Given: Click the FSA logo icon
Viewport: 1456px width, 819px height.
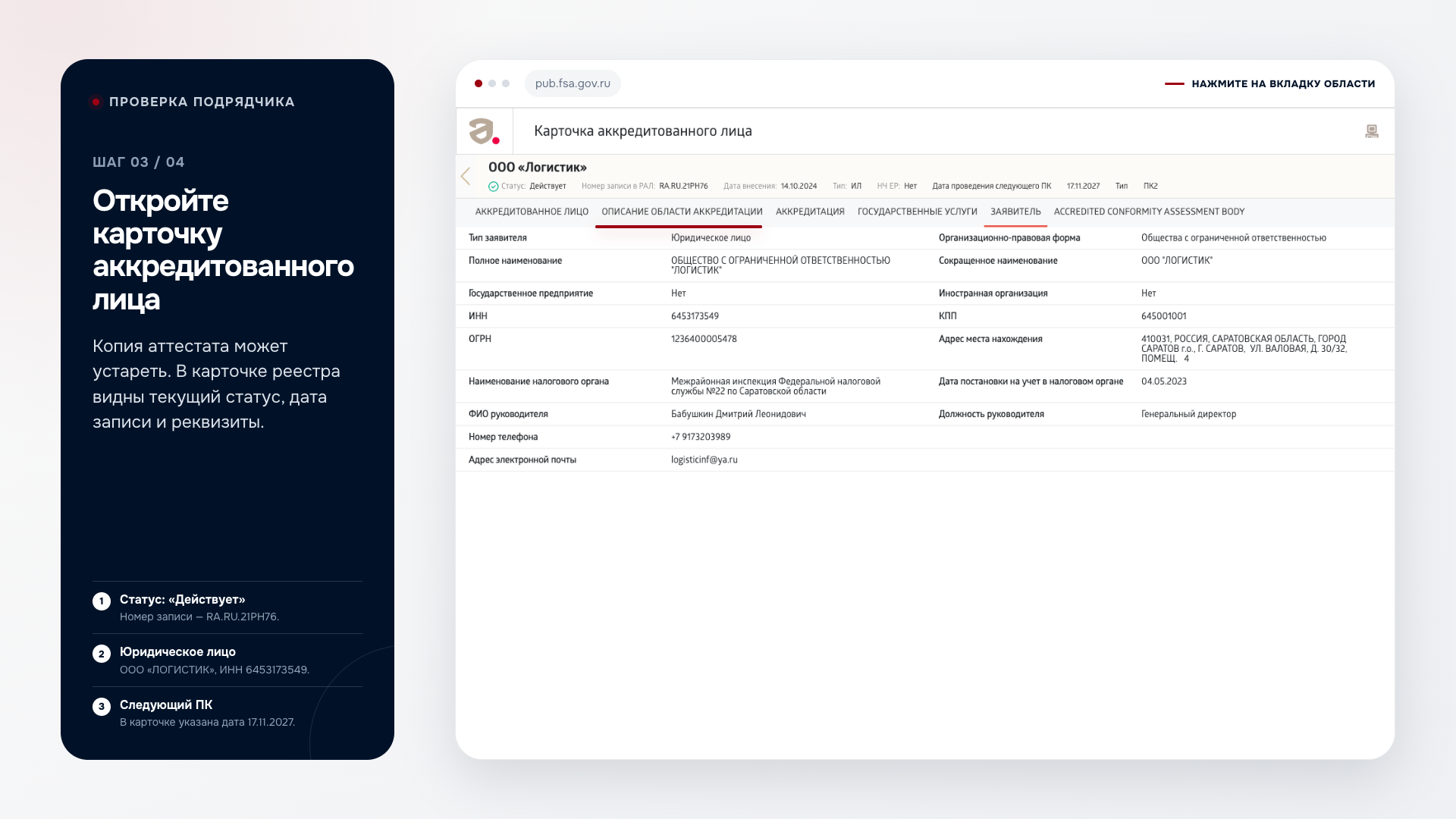Looking at the screenshot, I should click(x=484, y=131).
